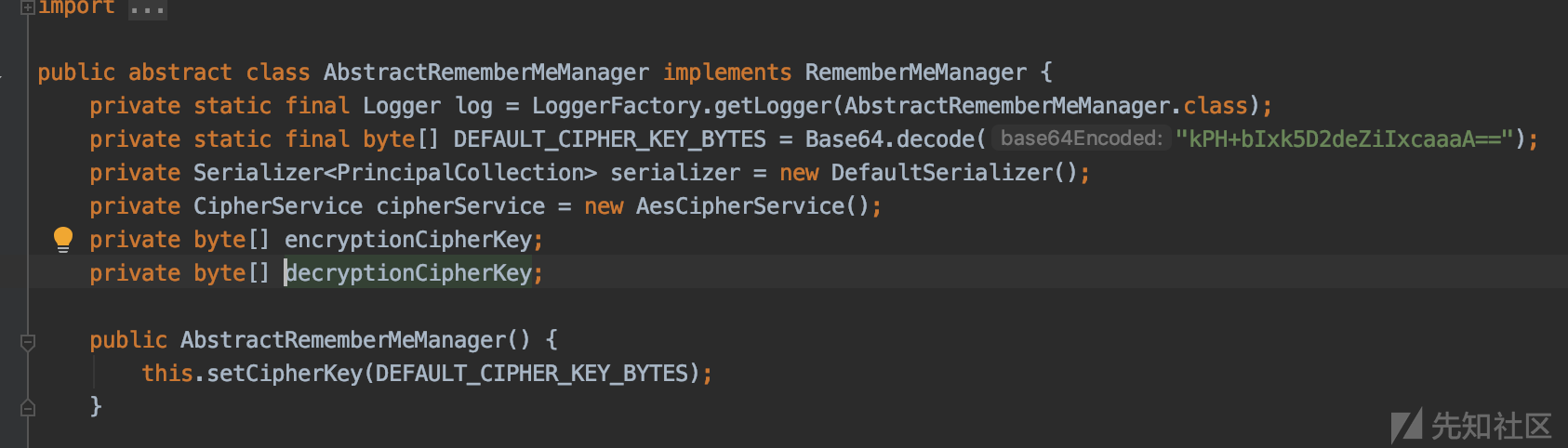Click the watermark logo at bottom right
This screenshot has height=448, width=1568.
[x=1471, y=426]
